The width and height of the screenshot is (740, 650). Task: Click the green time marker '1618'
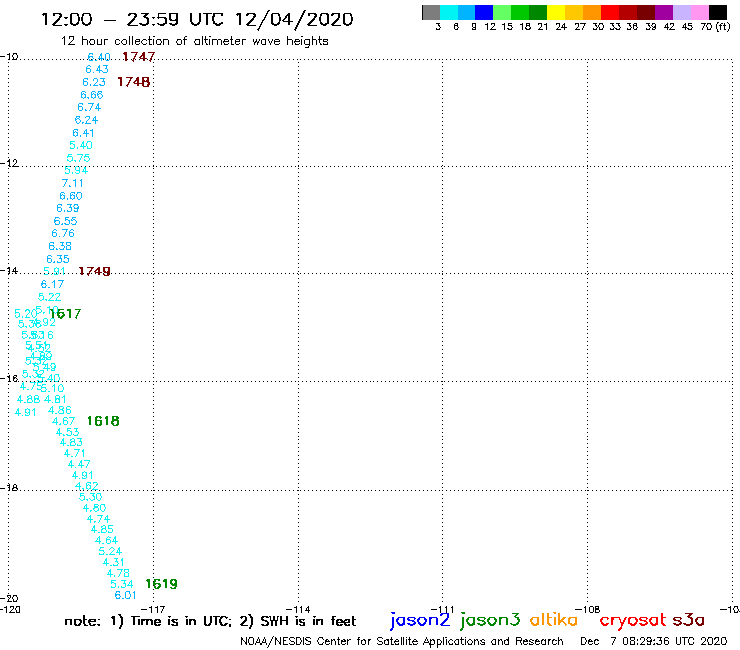pyautogui.click(x=103, y=421)
